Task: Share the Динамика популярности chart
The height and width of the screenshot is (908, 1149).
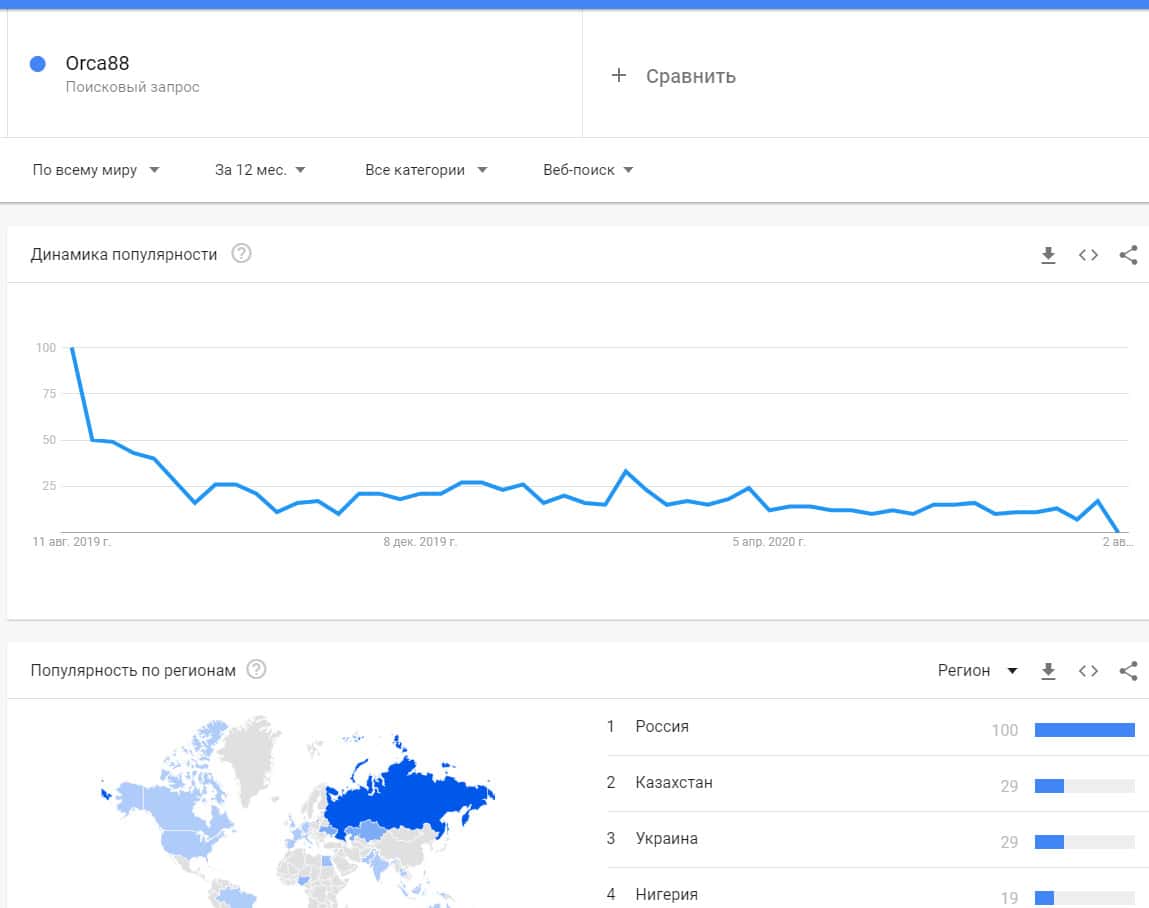Action: (x=1128, y=255)
